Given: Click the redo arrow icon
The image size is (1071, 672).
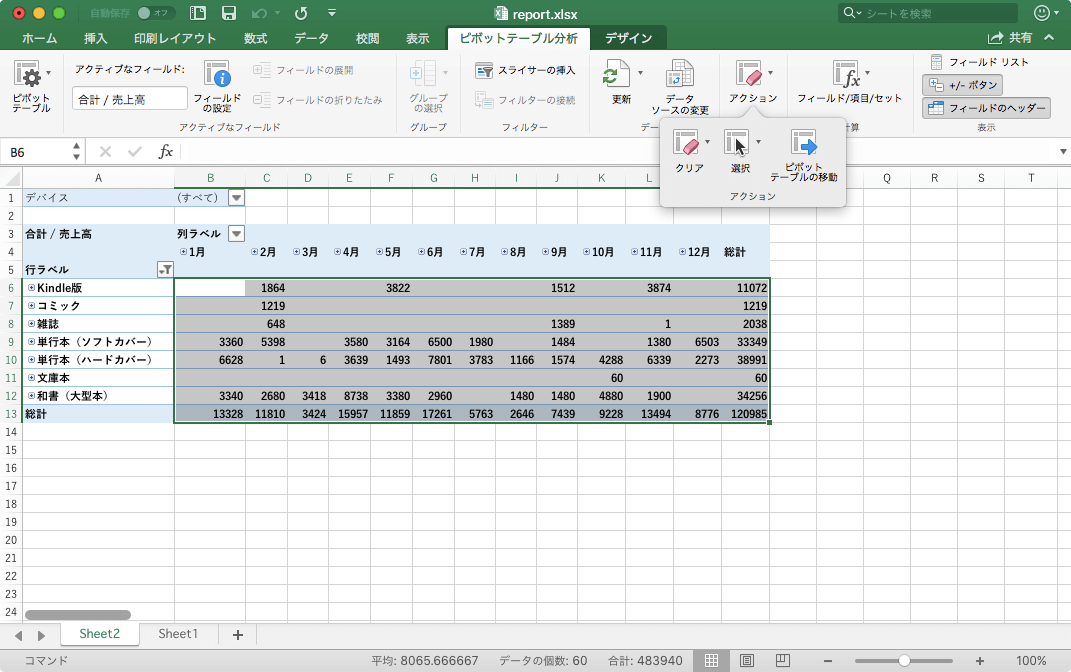Looking at the screenshot, I should [301, 13].
